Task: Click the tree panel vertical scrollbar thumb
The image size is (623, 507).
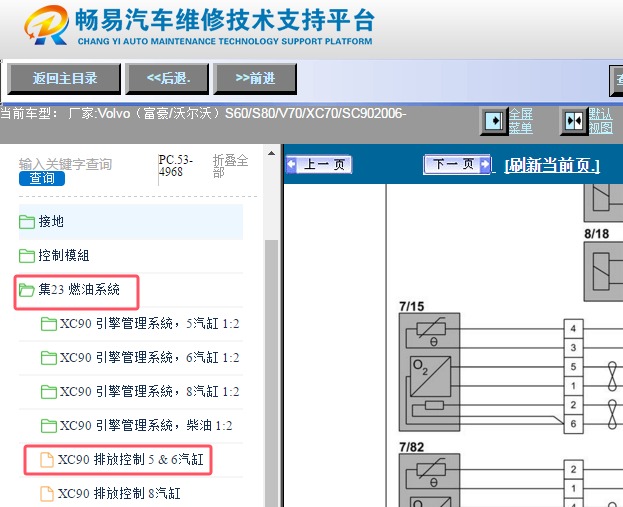Action: point(271,373)
